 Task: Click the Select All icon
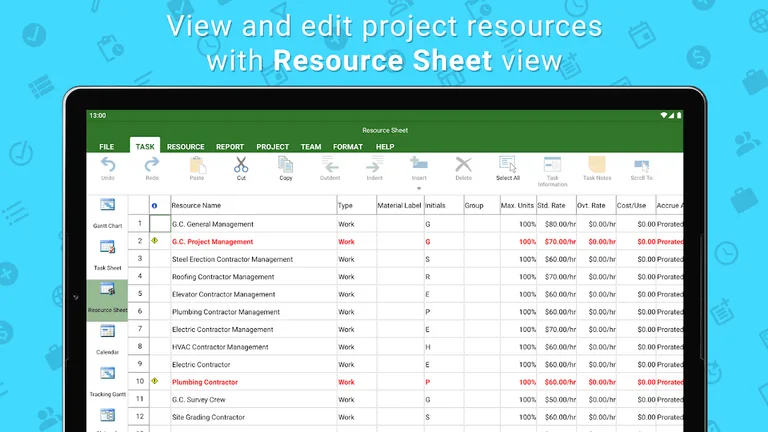pyautogui.click(x=508, y=164)
